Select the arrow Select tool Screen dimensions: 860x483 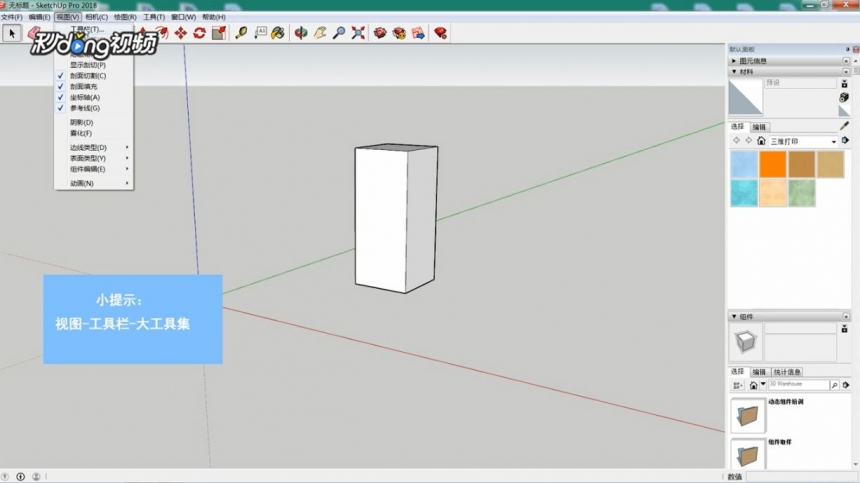coord(12,33)
